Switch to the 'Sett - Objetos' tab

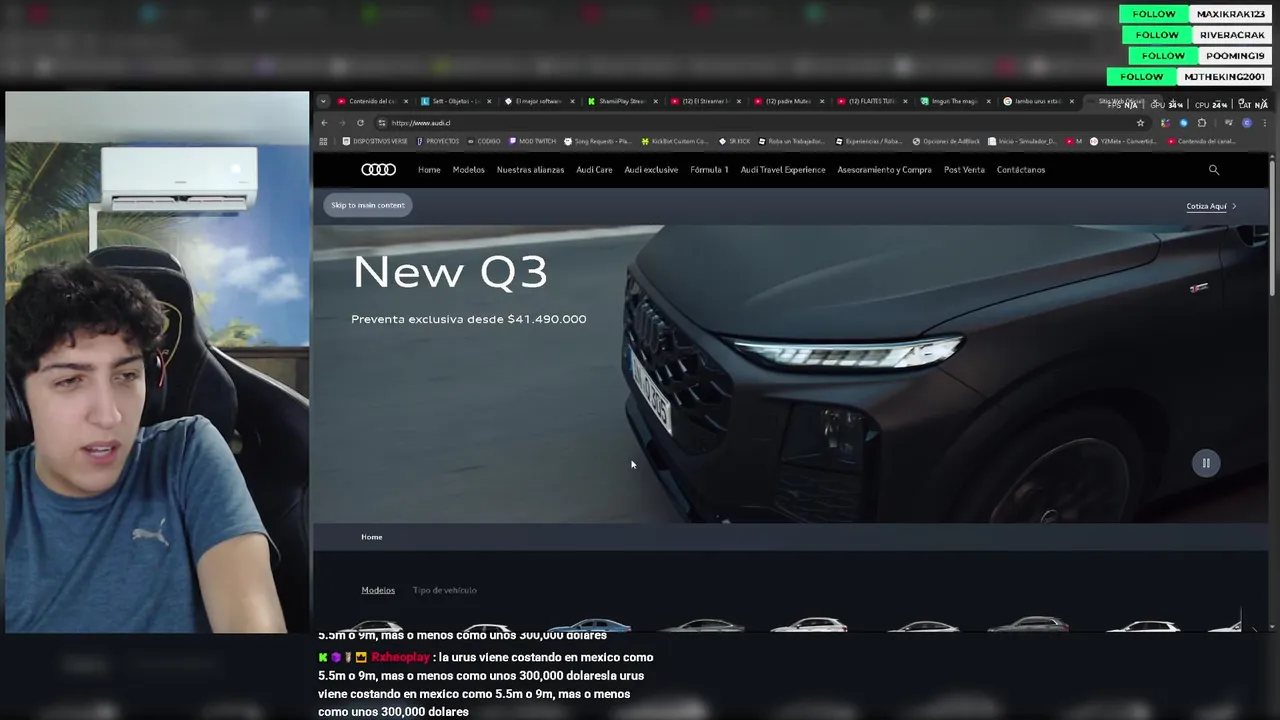pyautogui.click(x=456, y=101)
